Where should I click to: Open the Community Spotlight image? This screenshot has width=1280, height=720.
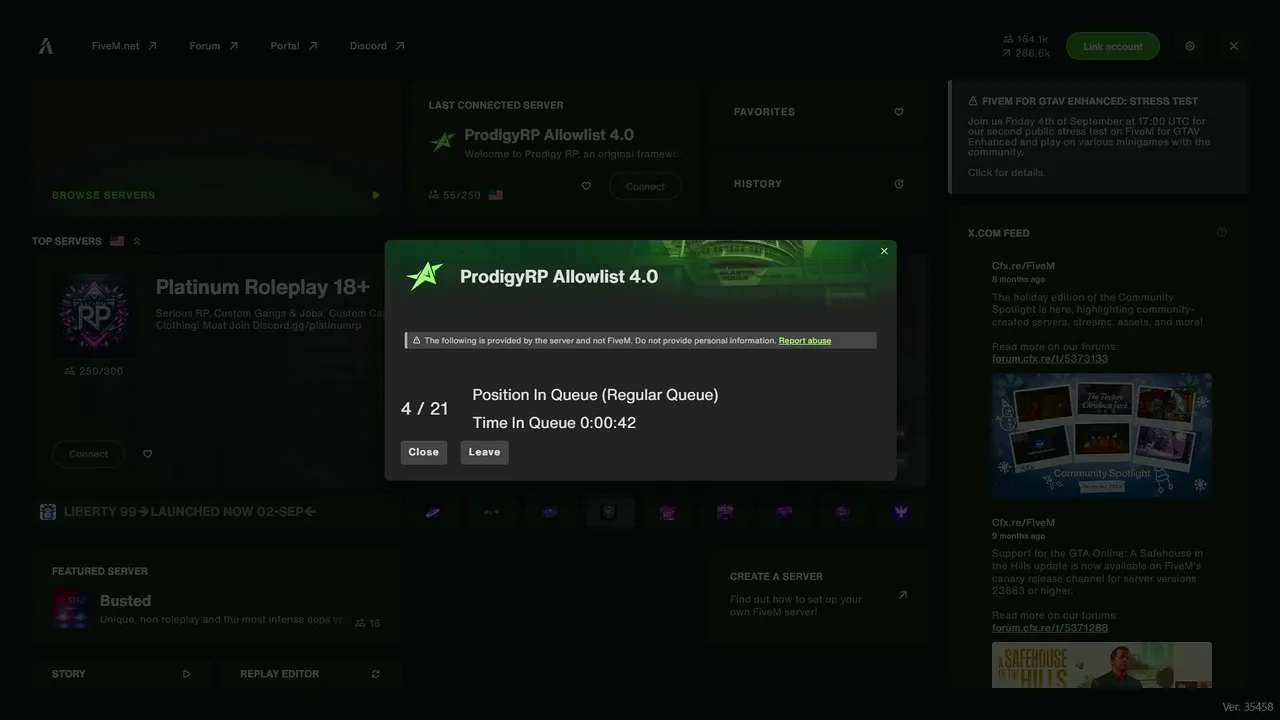1102,436
